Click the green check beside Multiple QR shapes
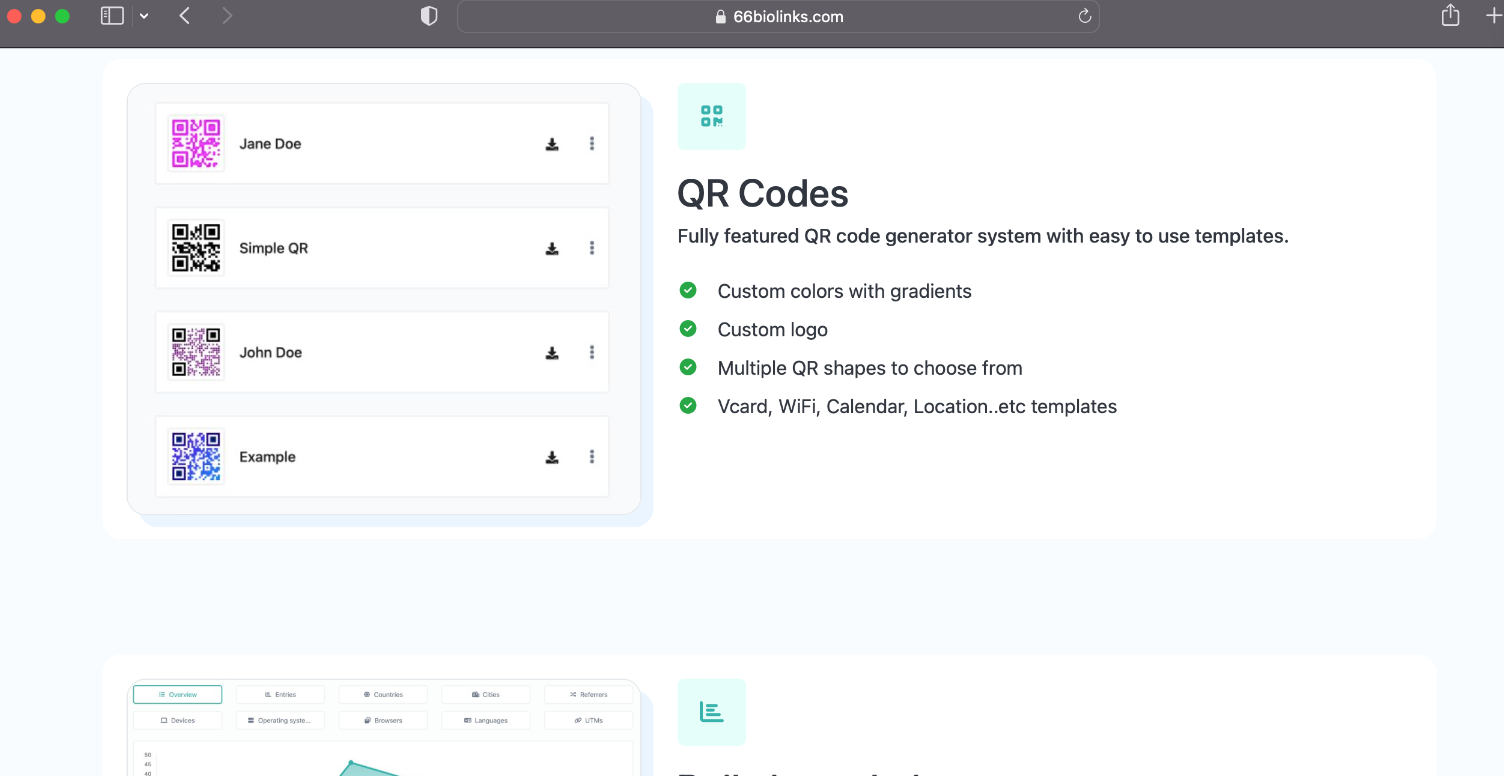This screenshot has height=776, width=1504. [x=688, y=367]
